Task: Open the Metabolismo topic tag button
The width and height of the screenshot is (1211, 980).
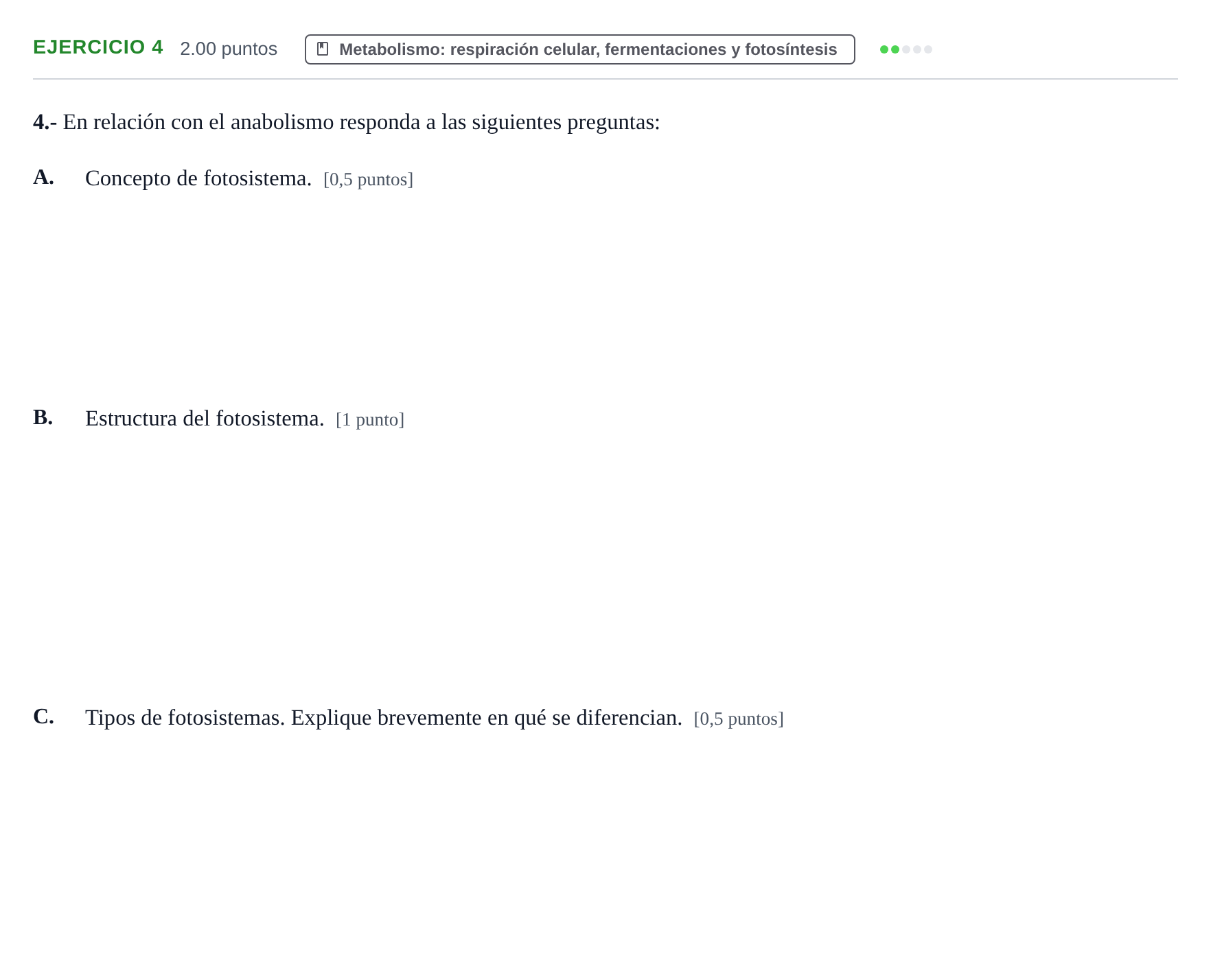Action: click(x=580, y=49)
